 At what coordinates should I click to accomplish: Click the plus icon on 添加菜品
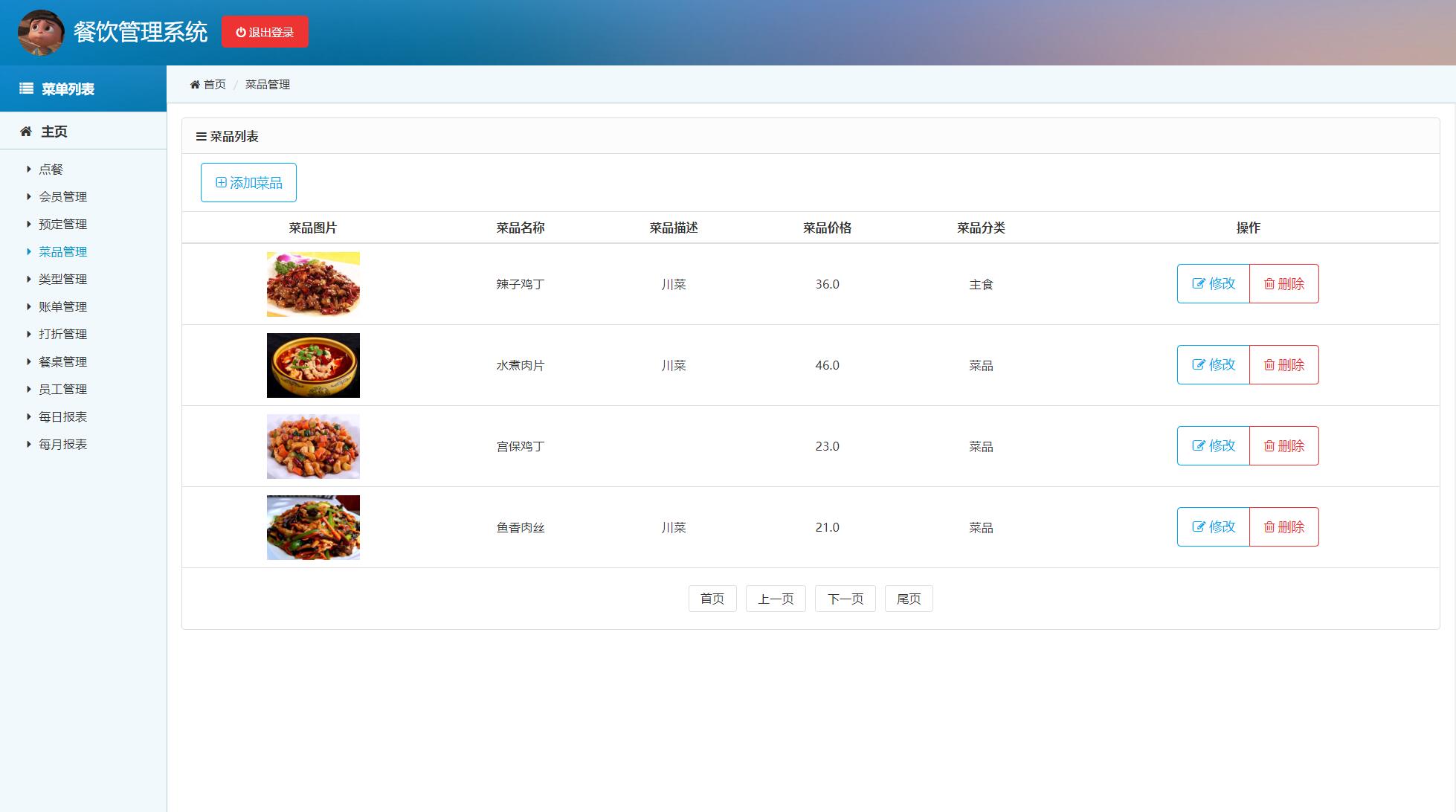point(221,182)
